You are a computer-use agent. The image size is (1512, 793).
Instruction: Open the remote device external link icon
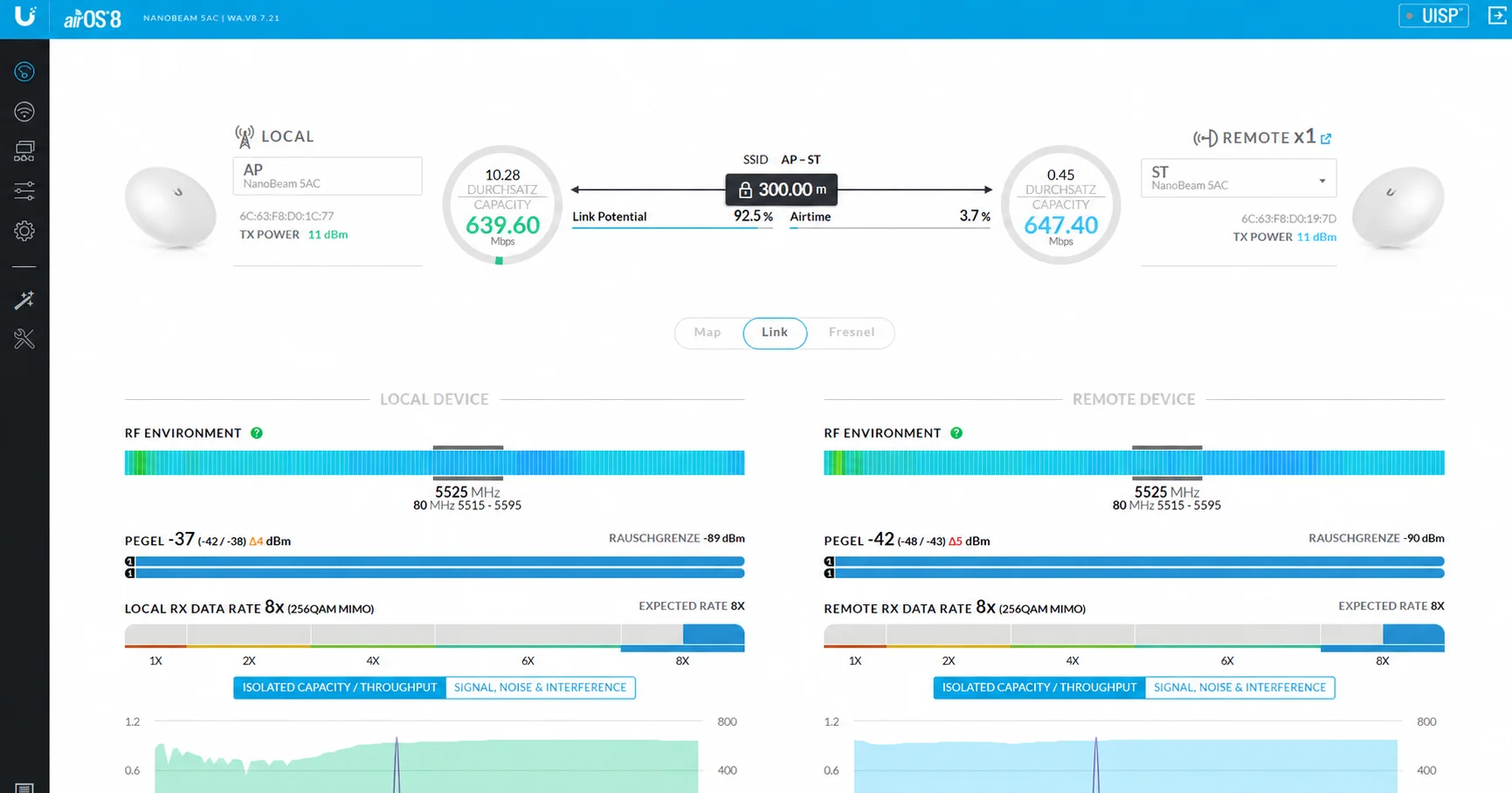[x=1326, y=139]
